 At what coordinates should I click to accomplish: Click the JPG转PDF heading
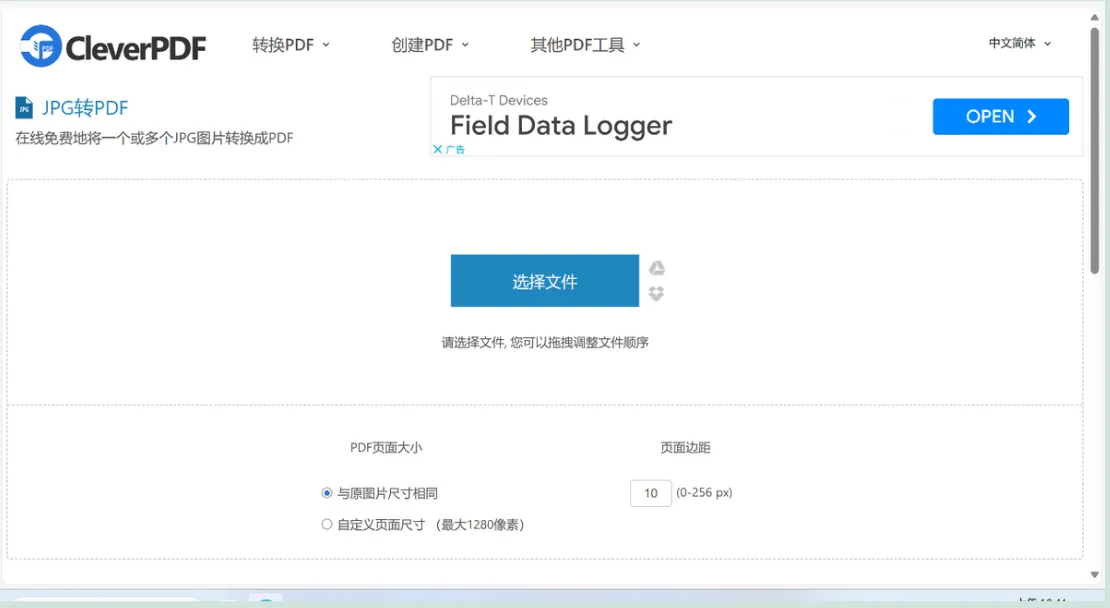[x=85, y=108]
